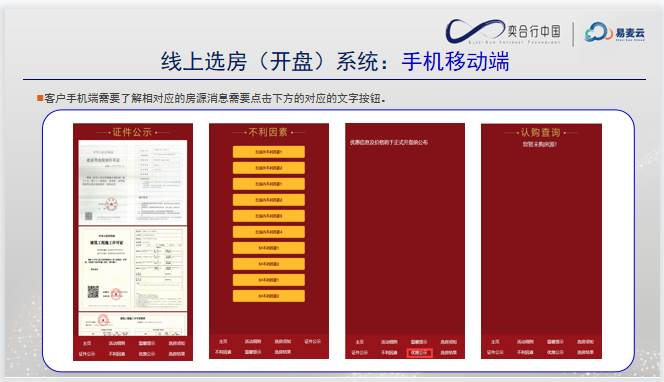The image size is (664, 382).
Task: Choose 优惠公示 on the 认购查询 phone screen
Action: click(x=555, y=352)
